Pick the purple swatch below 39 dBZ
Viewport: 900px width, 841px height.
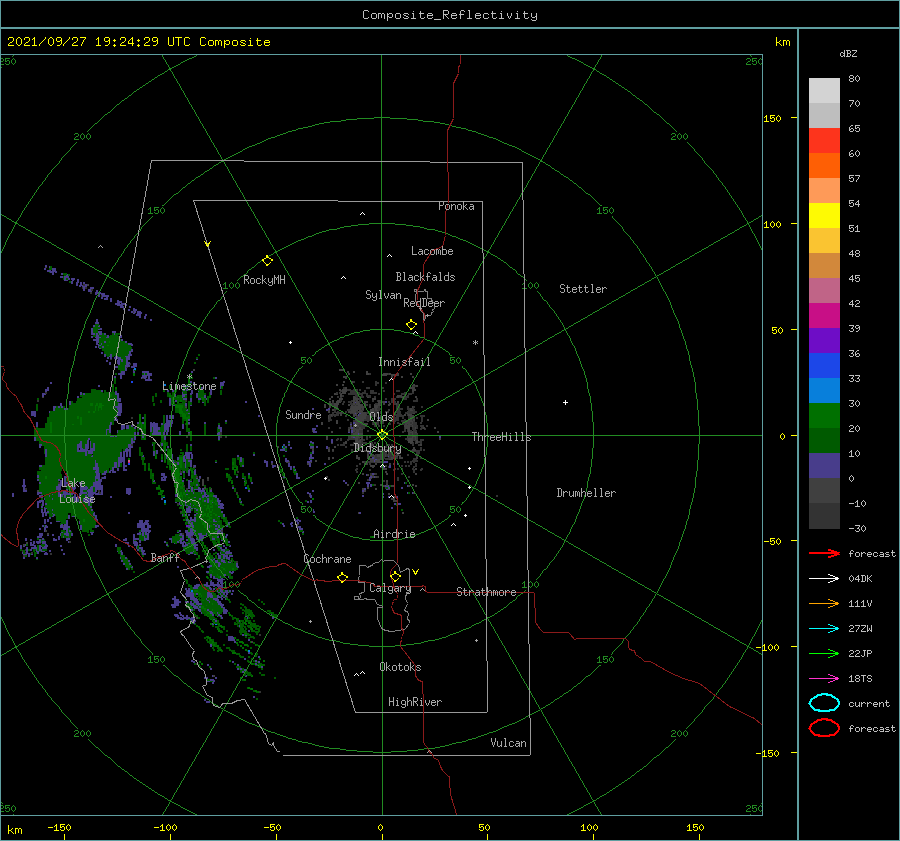click(x=824, y=340)
